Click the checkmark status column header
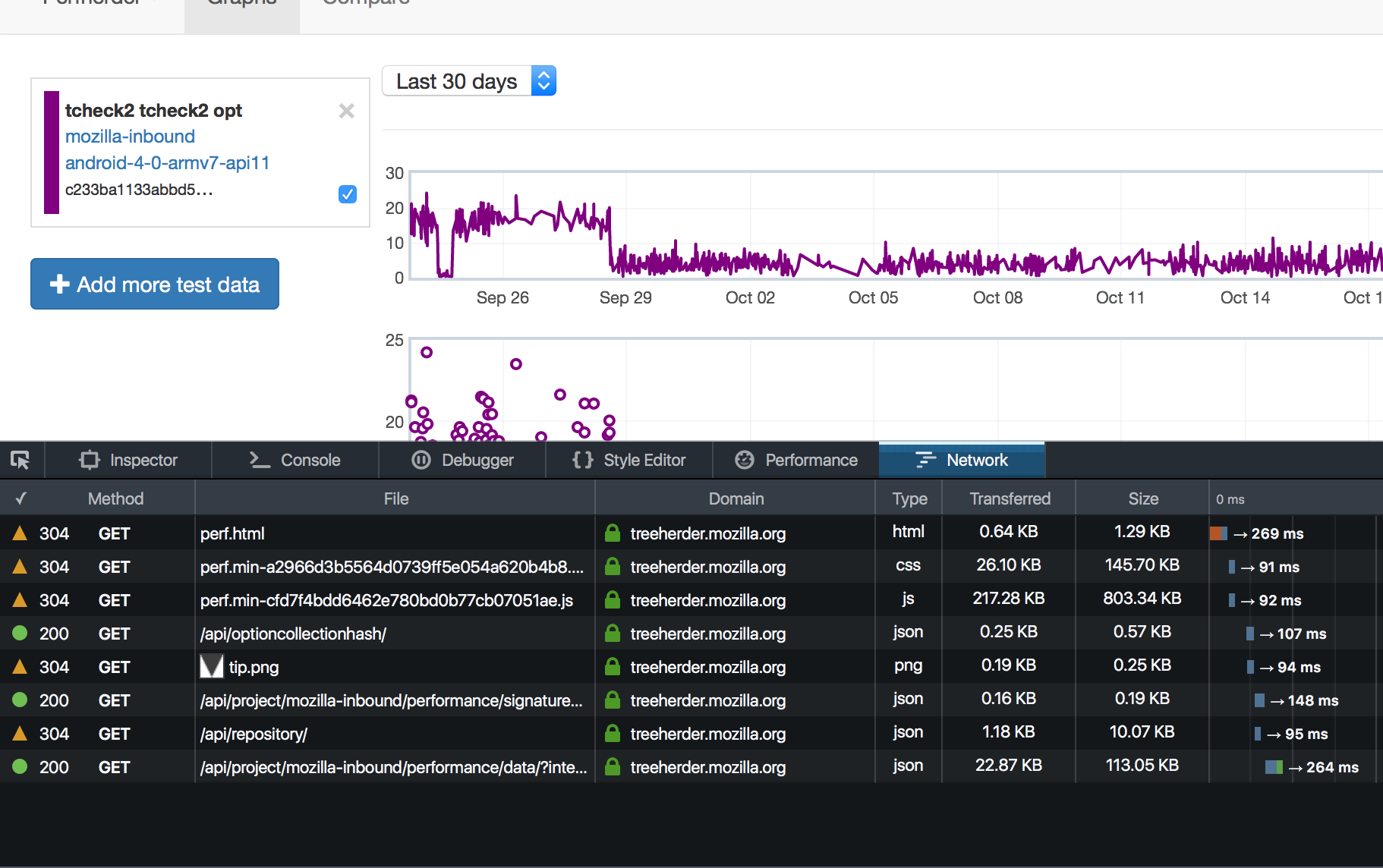Image resolution: width=1383 pixels, height=868 pixels. [21, 498]
